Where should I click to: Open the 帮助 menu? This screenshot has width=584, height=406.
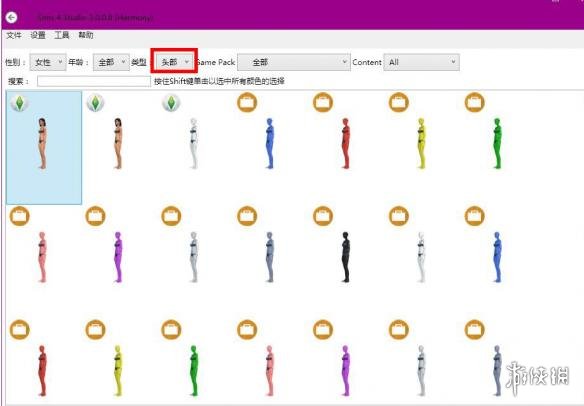pyautogui.click(x=86, y=35)
